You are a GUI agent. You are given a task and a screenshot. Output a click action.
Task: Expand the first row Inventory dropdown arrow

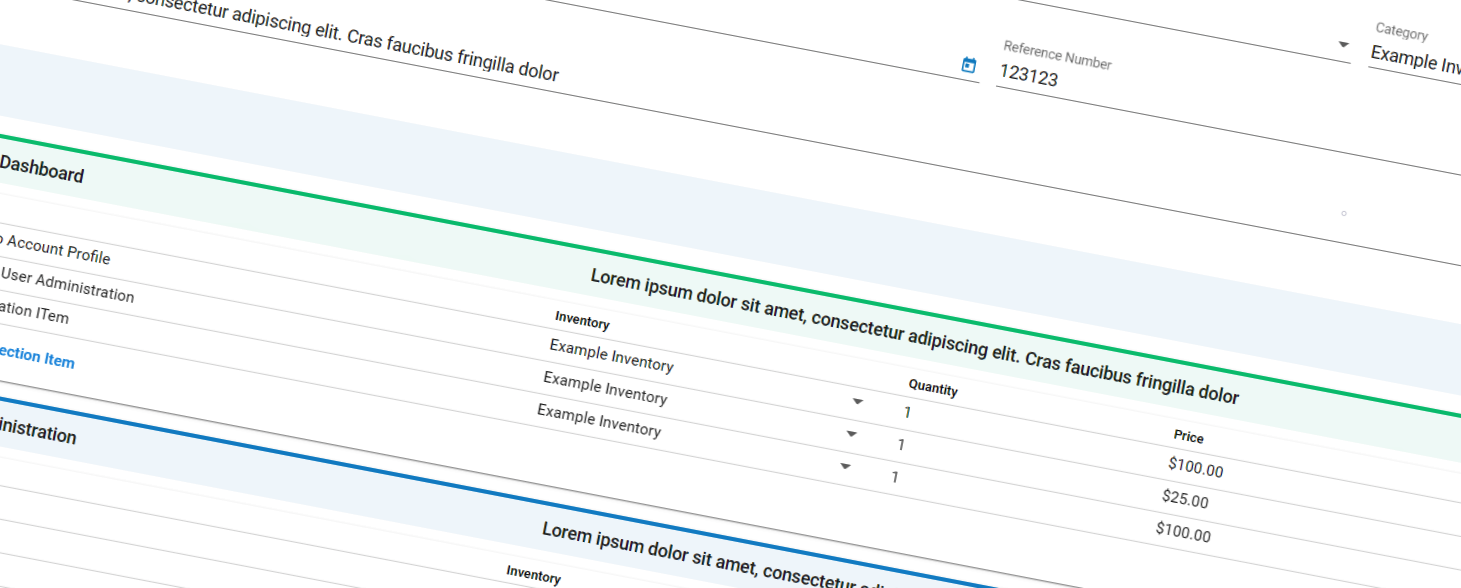(x=857, y=401)
